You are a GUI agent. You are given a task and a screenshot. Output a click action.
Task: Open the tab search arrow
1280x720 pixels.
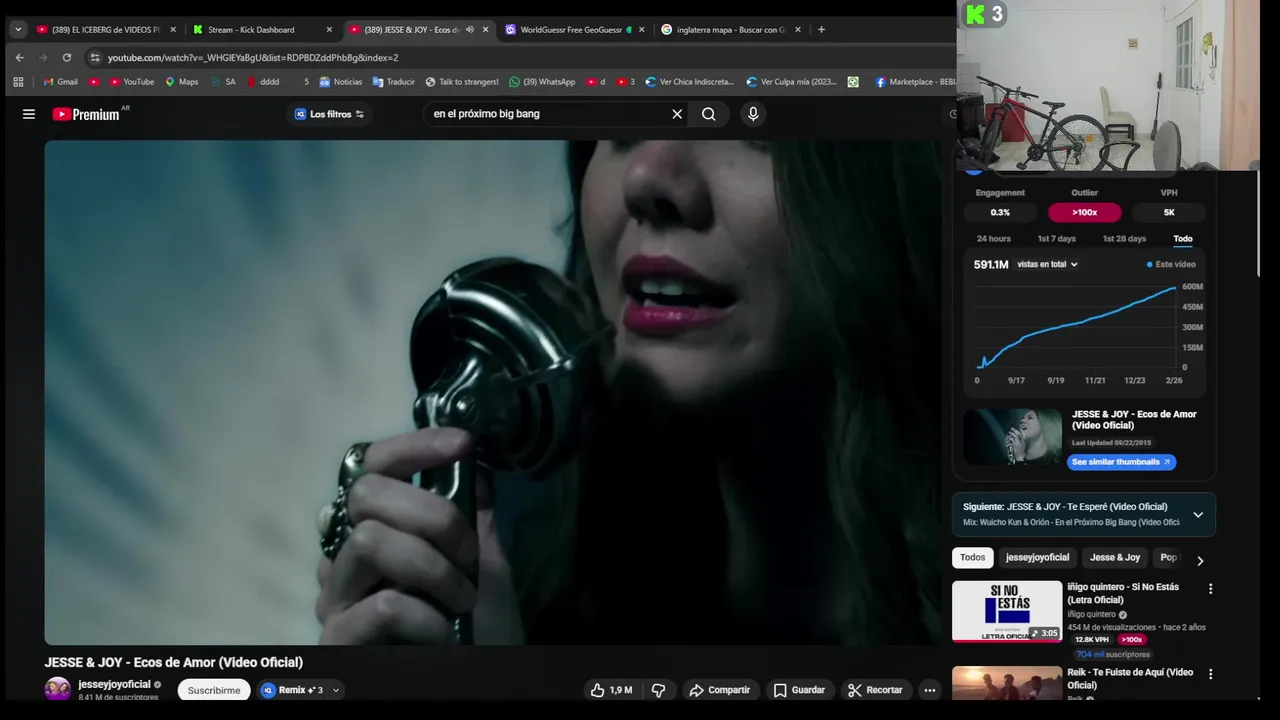pyautogui.click(x=17, y=30)
